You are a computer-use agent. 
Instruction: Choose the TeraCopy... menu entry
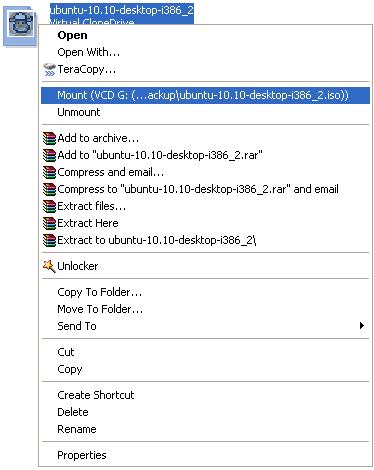[205, 69]
